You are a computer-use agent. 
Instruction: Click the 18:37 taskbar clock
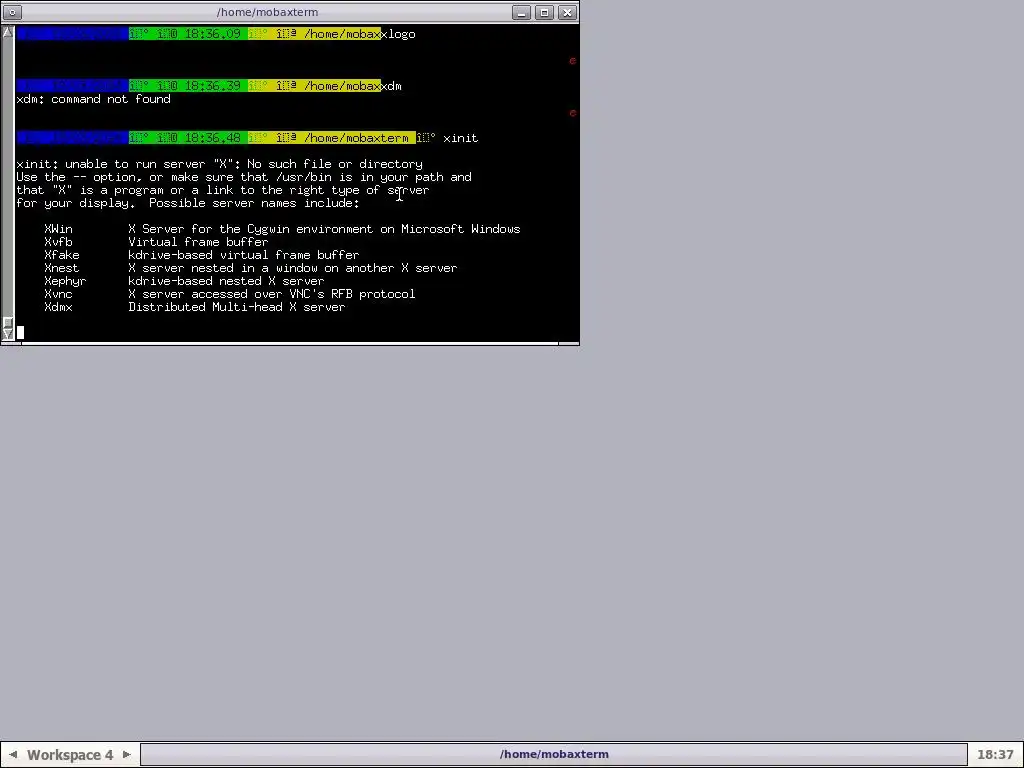(995, 755)
